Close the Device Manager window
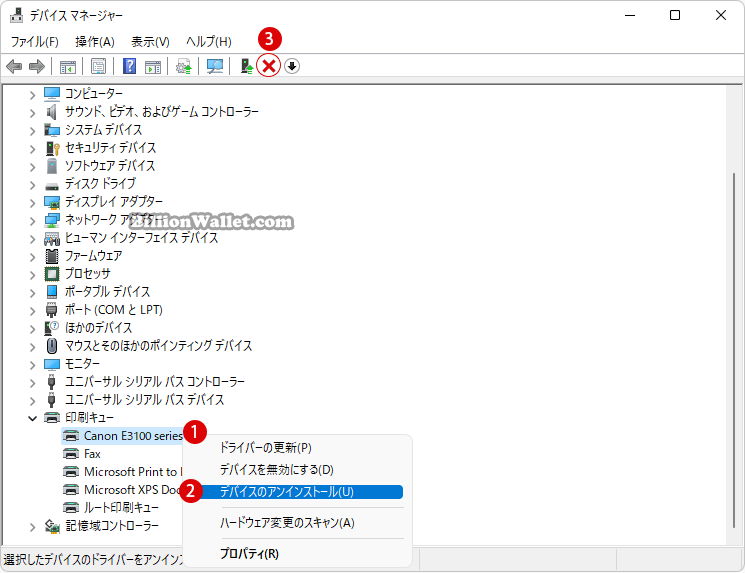Viewport: 745px width, 573px height. [x=721, y=15]
